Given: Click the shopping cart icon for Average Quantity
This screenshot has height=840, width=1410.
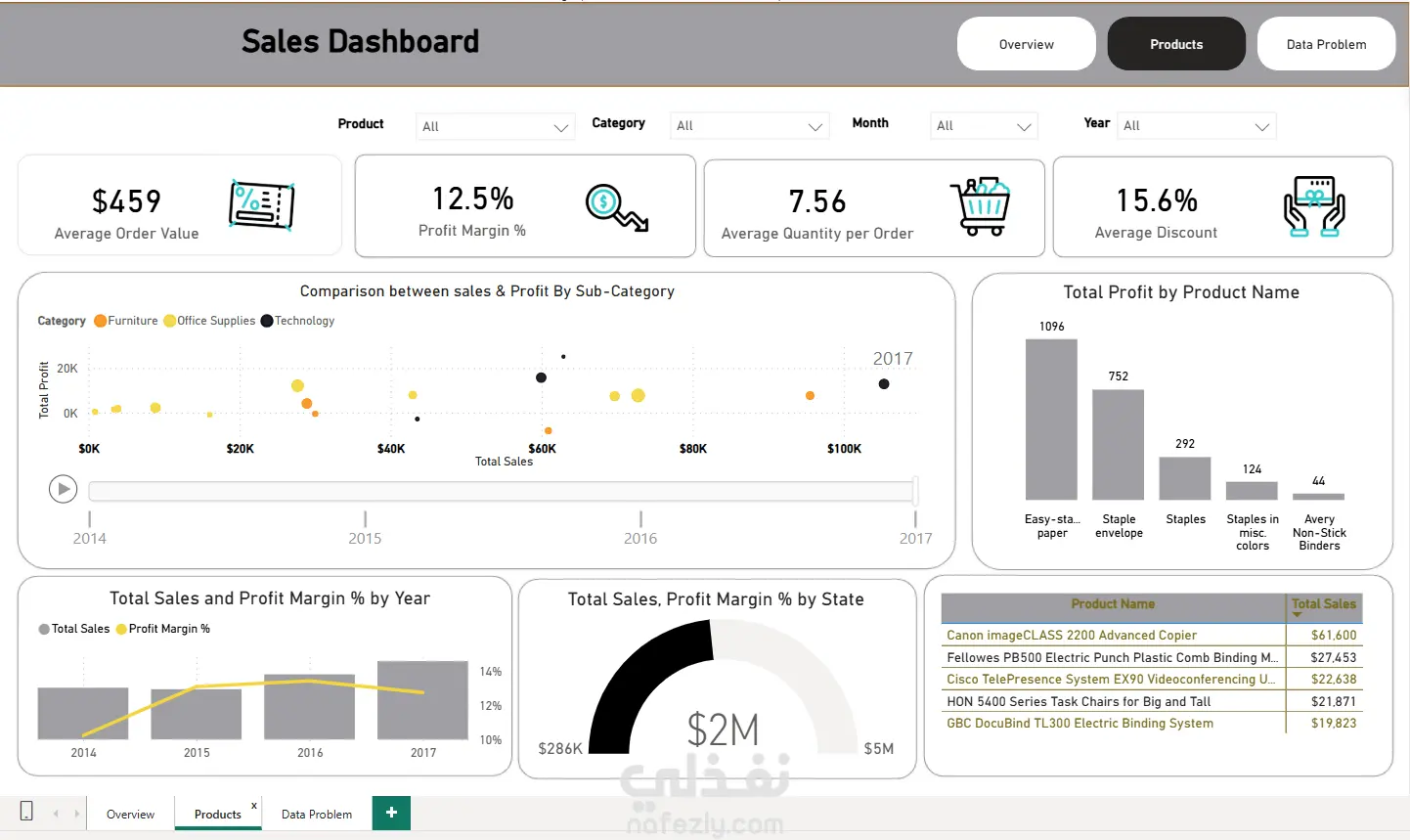Looking at the screenshot, I should 980,207.
